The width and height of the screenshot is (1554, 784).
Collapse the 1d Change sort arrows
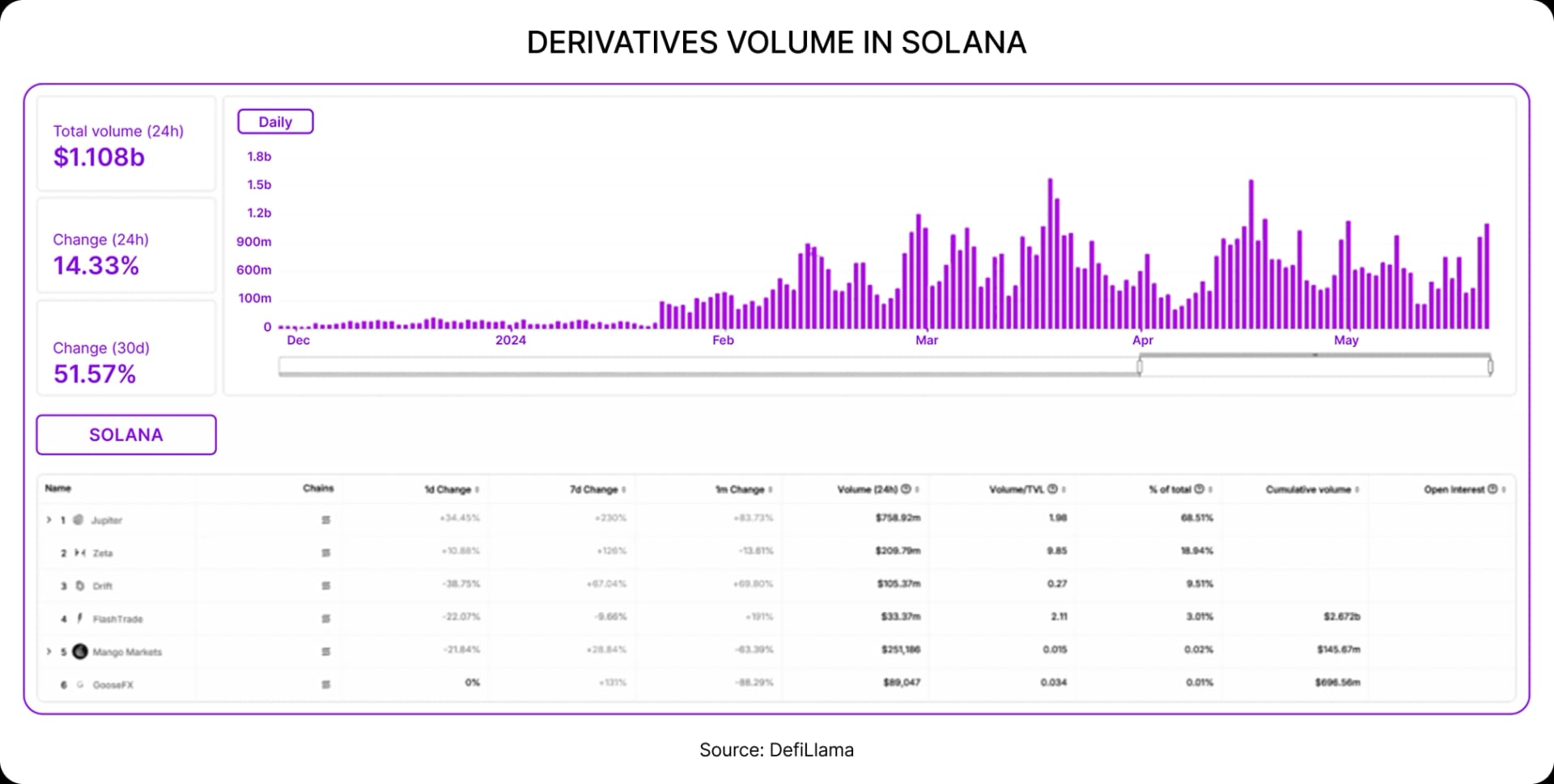pyautogui.click(x=477, y=489)
